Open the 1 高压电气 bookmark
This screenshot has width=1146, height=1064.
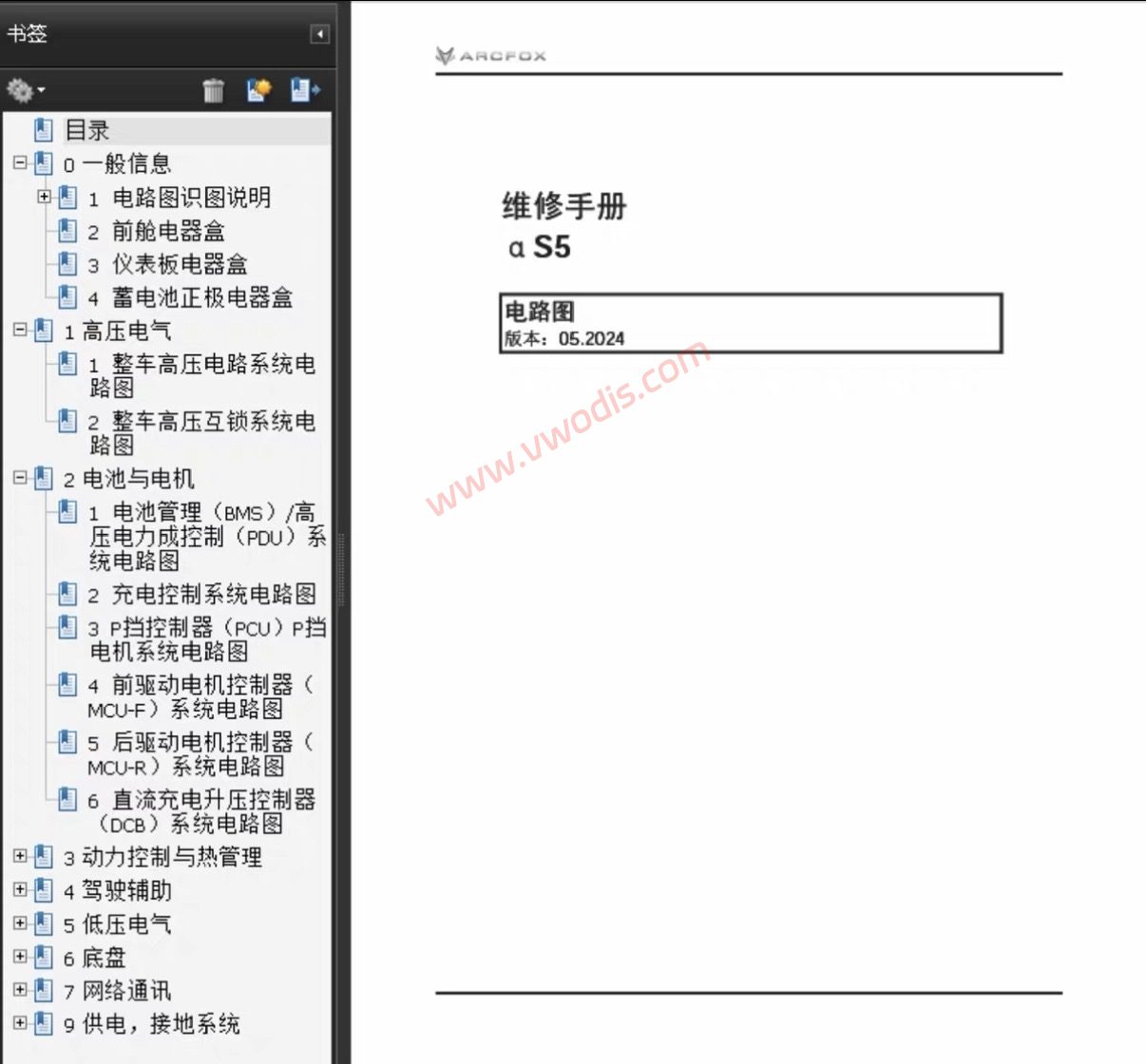click(117, 331)
